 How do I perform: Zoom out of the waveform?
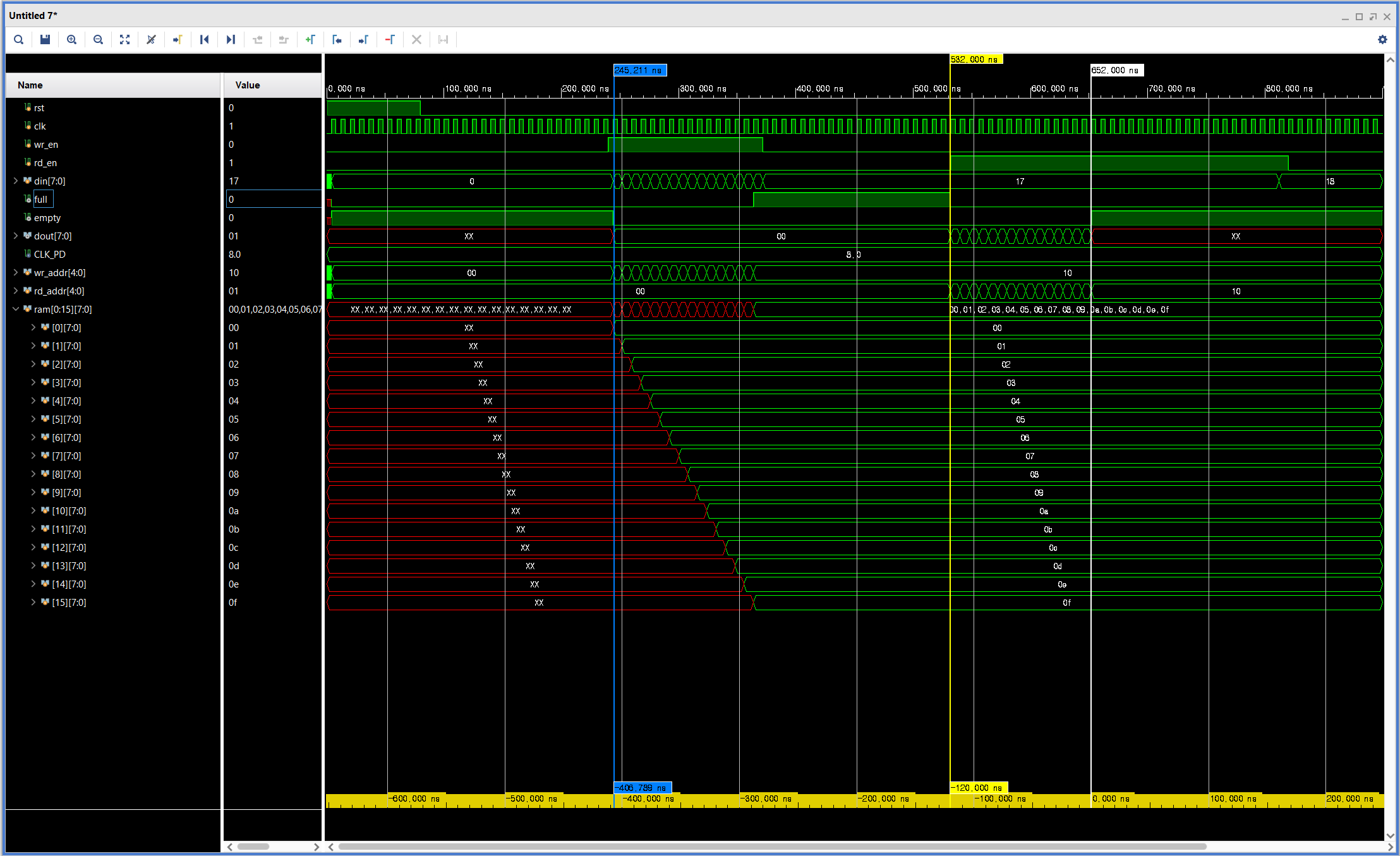[x=98, y=40]
